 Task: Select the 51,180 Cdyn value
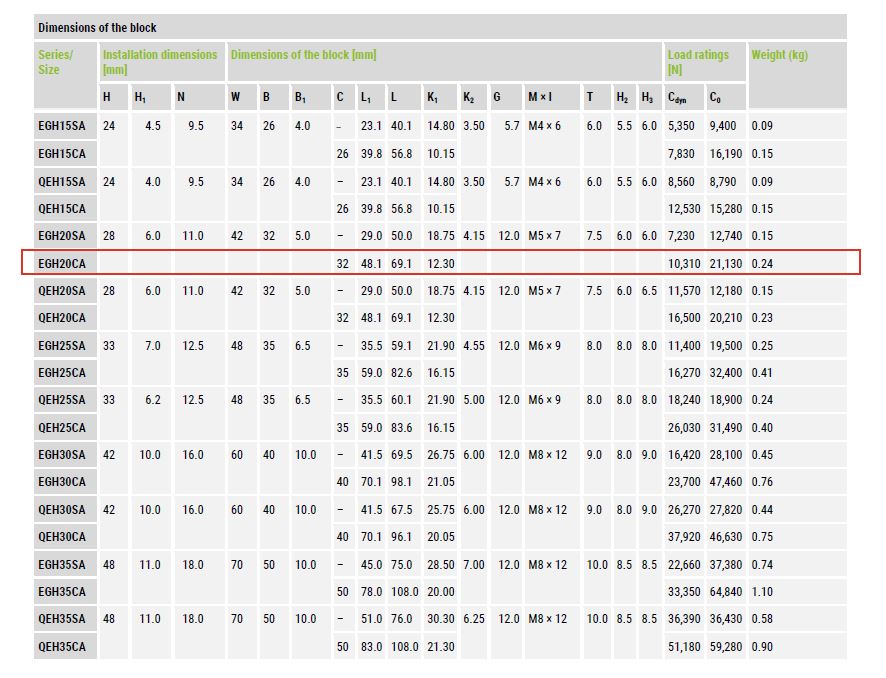coord(685,647)
